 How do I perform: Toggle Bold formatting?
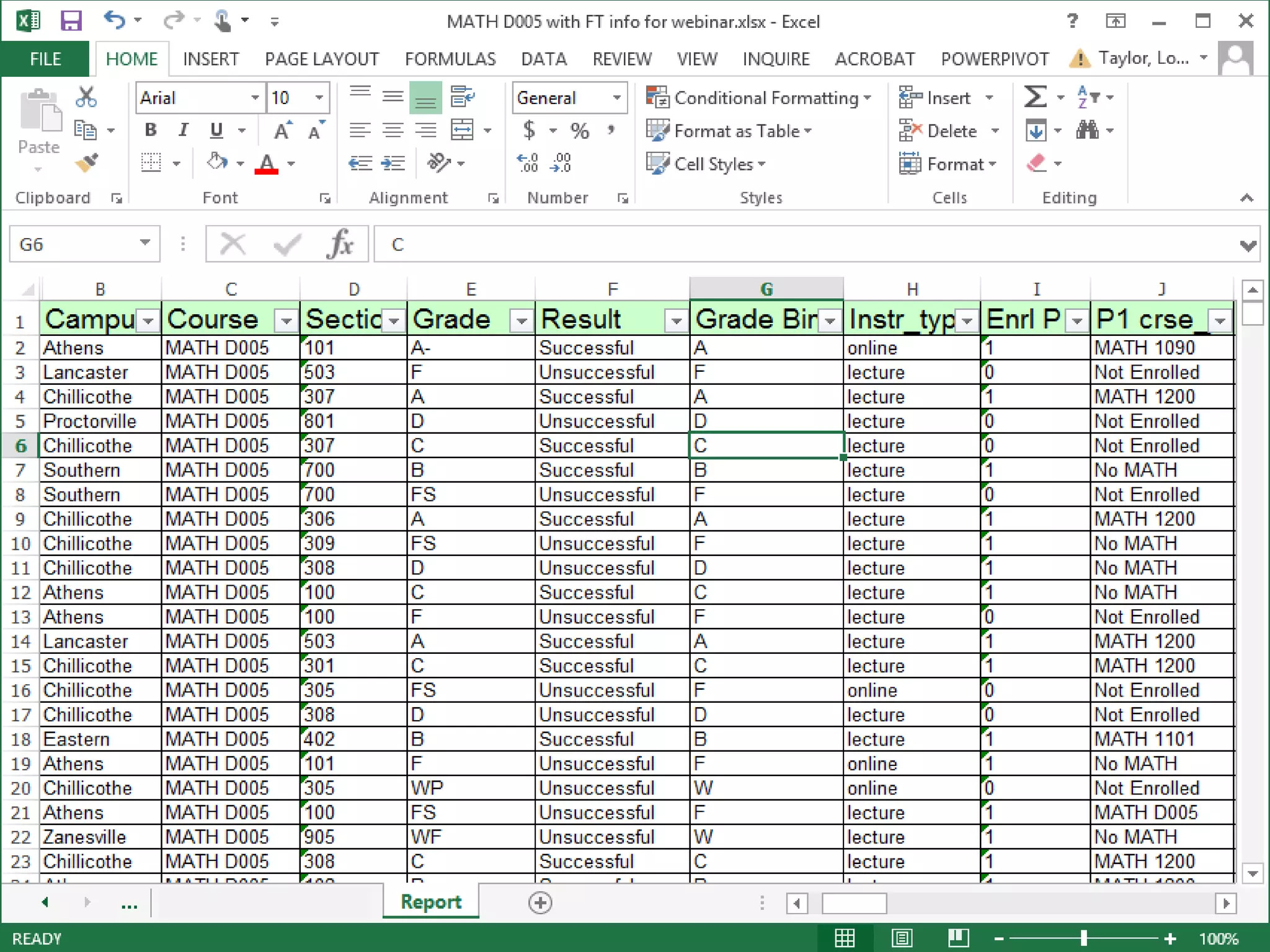coord(151,130)
